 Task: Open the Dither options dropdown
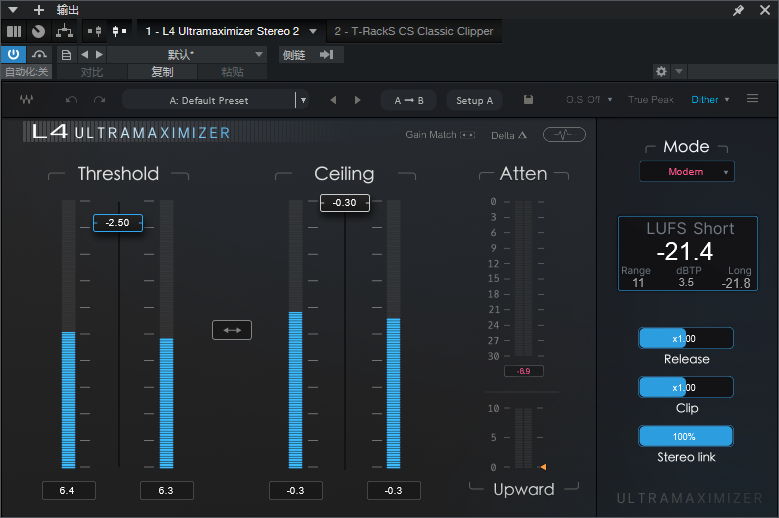[710, 100]
